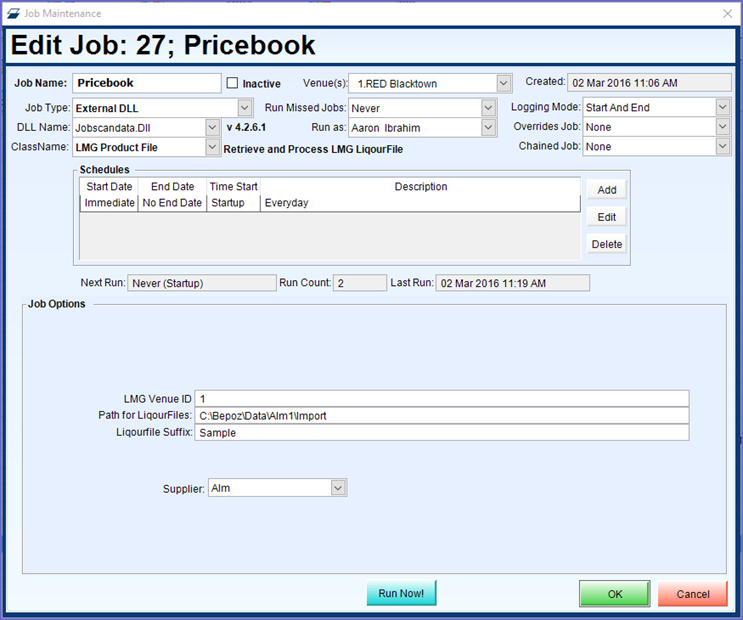Open the Run as user dropdown
Screen dimensions: 743x620
pyautogui.click(x=488, y=128)
